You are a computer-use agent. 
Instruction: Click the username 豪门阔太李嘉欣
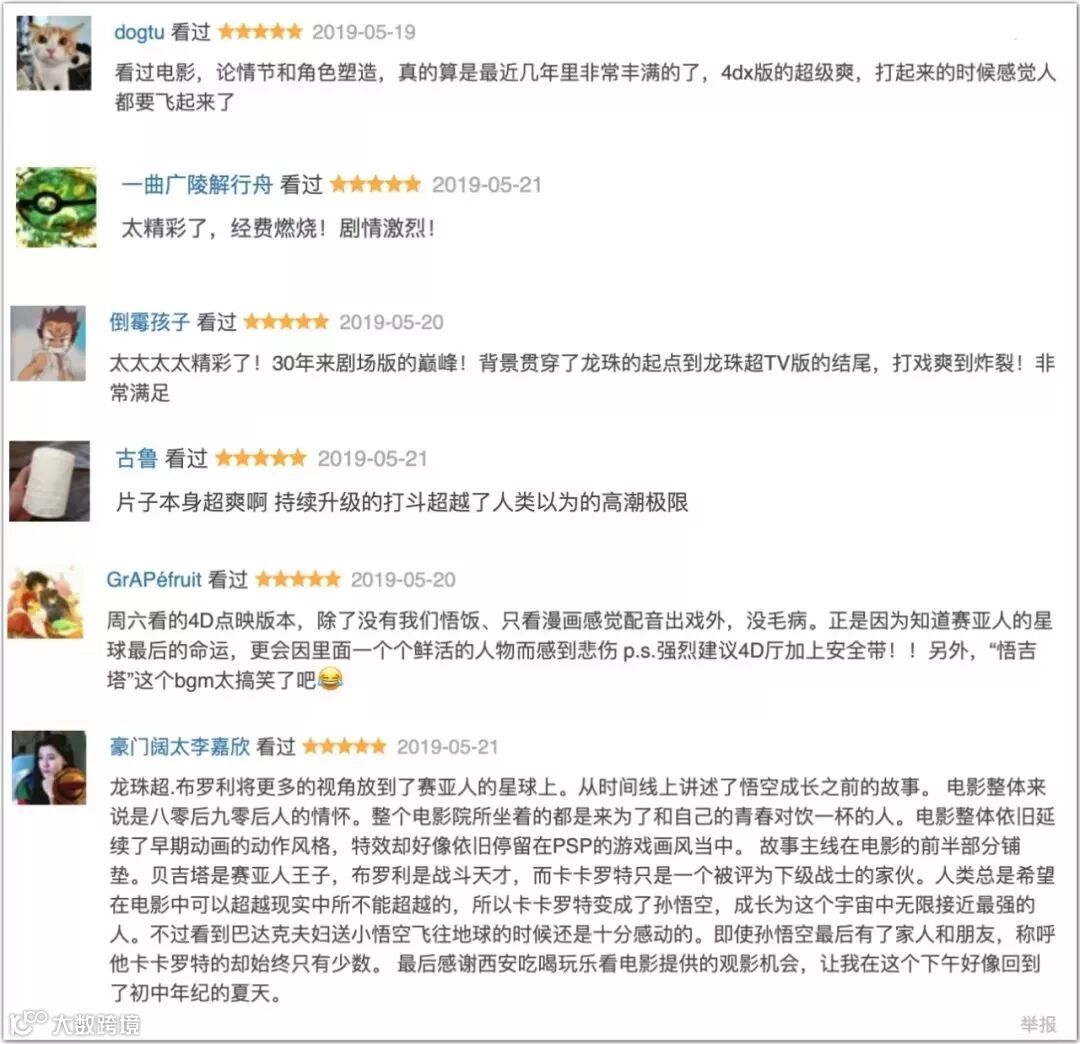coord(180,747)
